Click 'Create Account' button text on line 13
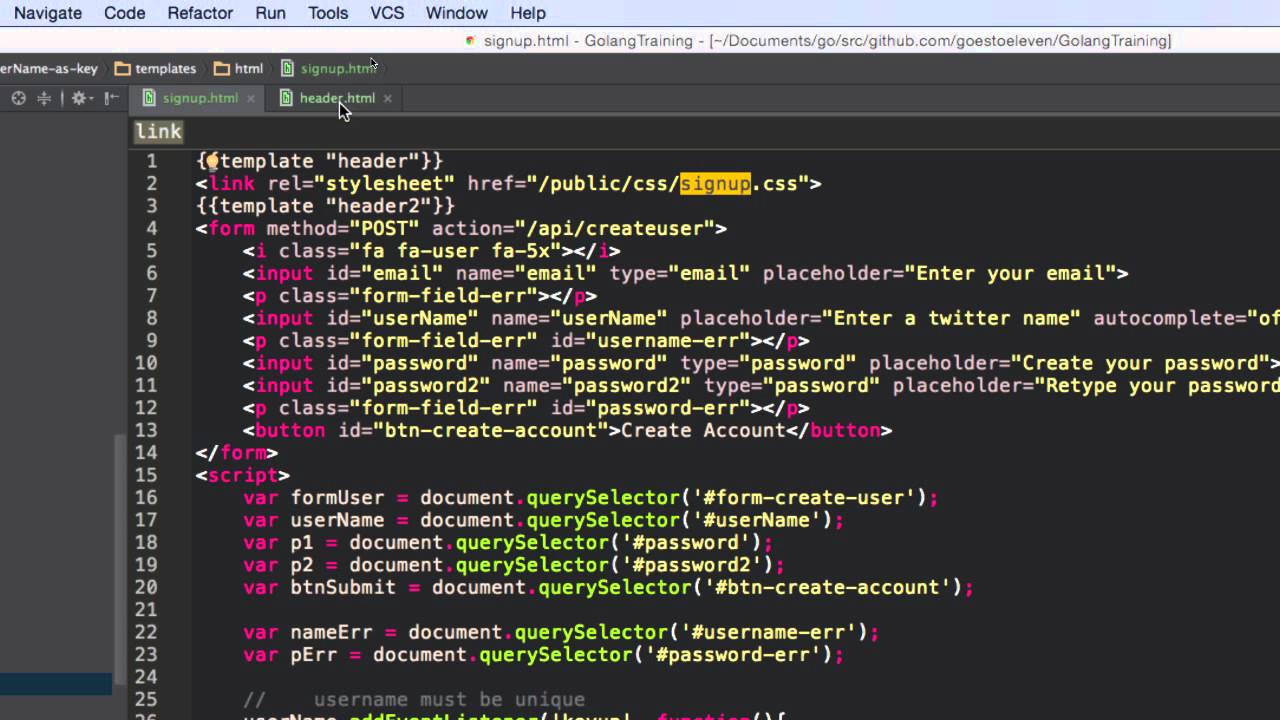 point(703,431)
